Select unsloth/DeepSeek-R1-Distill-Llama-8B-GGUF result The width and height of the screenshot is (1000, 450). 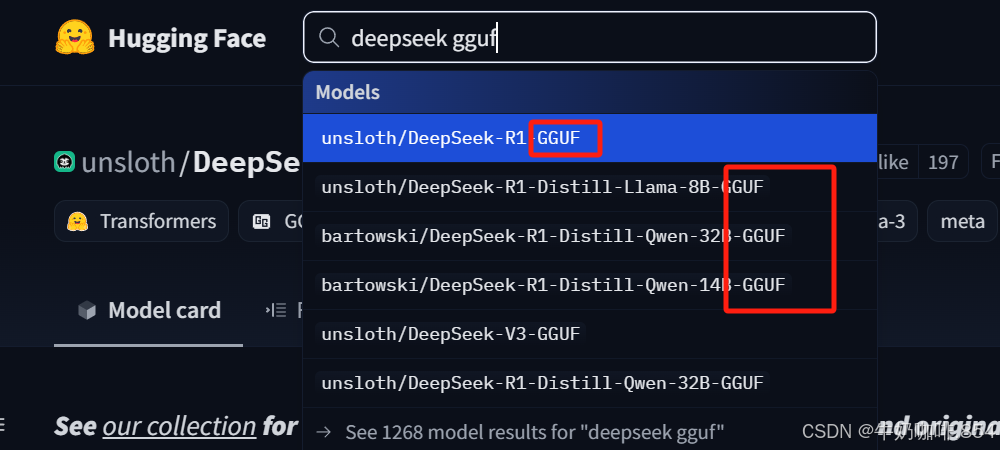(590, 187)
